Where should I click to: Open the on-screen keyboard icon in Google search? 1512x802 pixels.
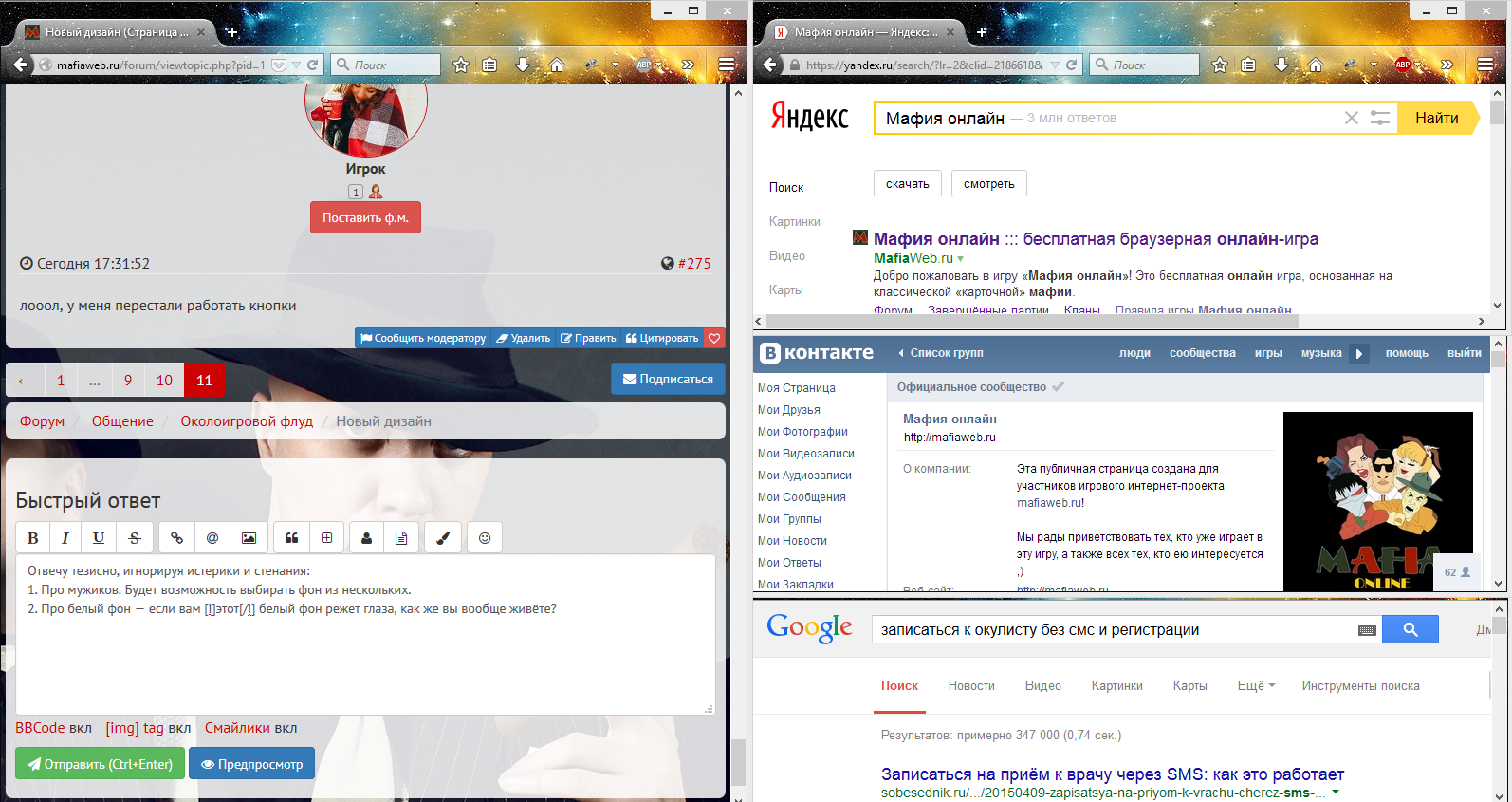pyautogui.click(x=1367, y=630)
